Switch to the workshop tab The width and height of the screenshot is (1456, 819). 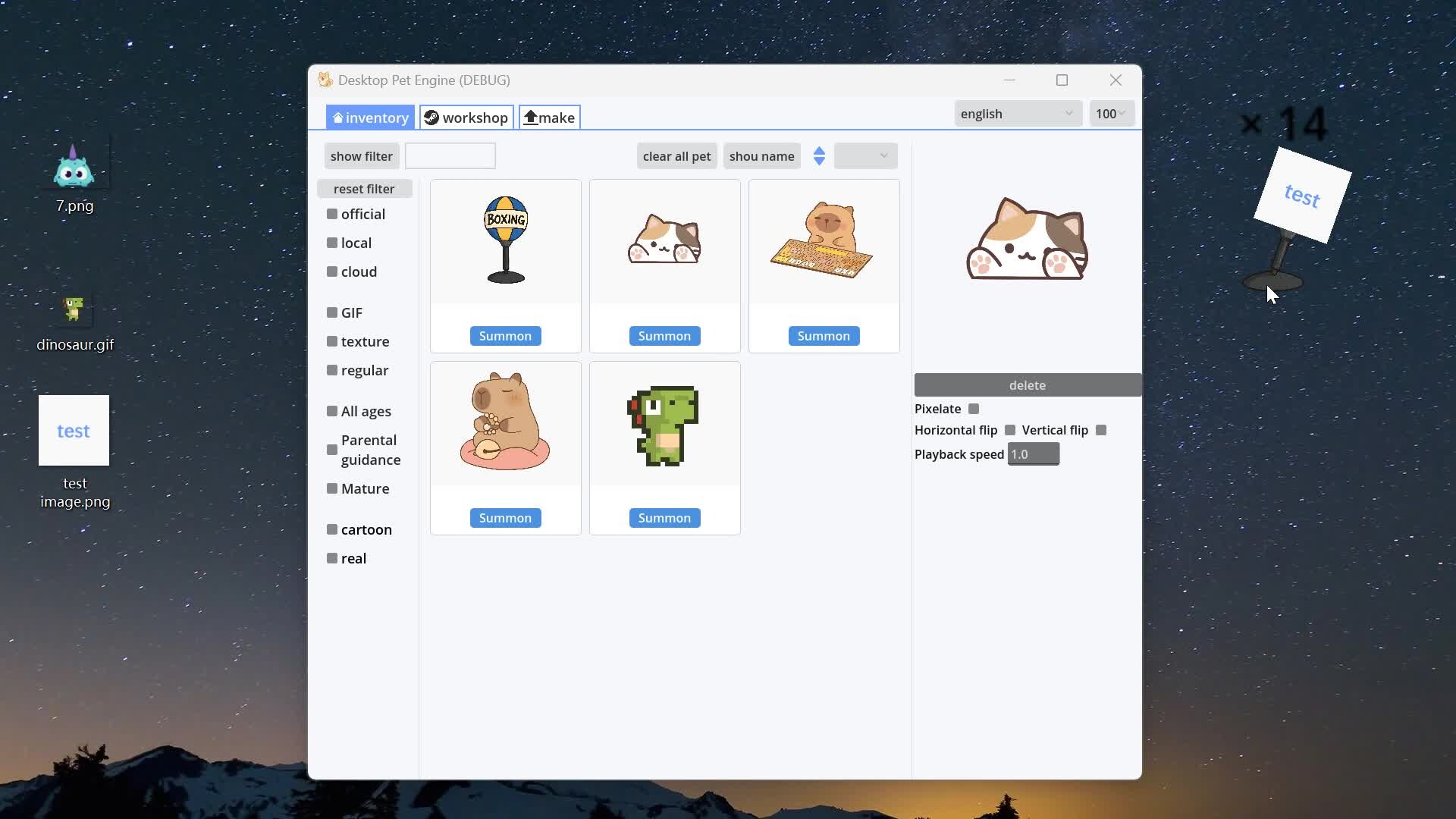point(466,118)
